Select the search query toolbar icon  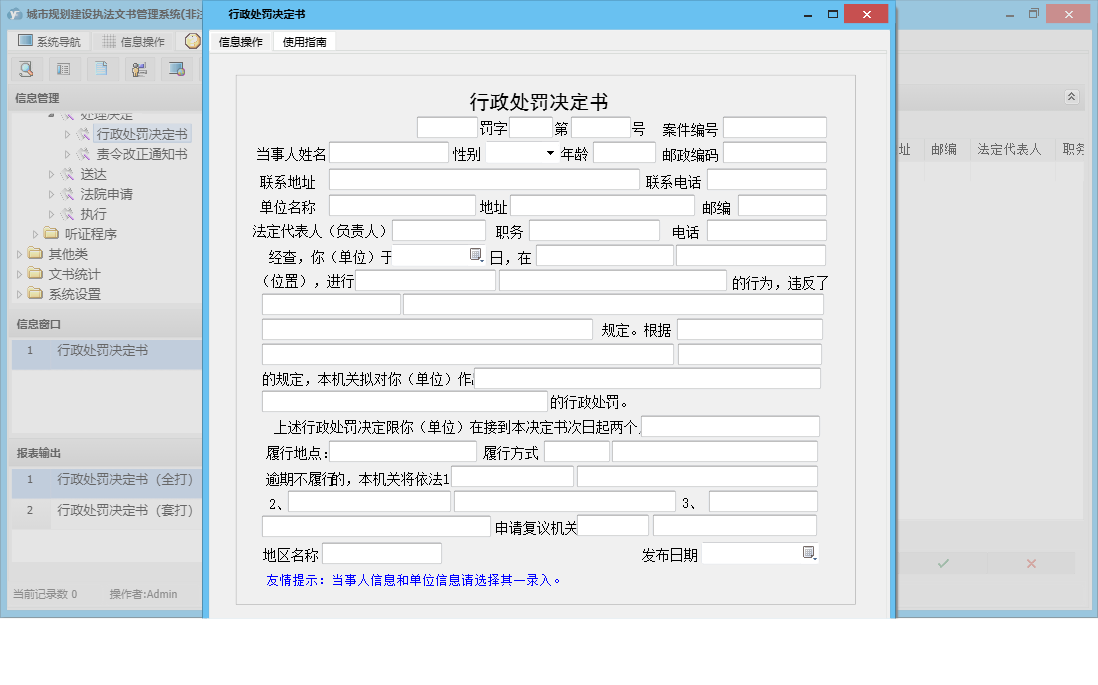coord(26,69)
